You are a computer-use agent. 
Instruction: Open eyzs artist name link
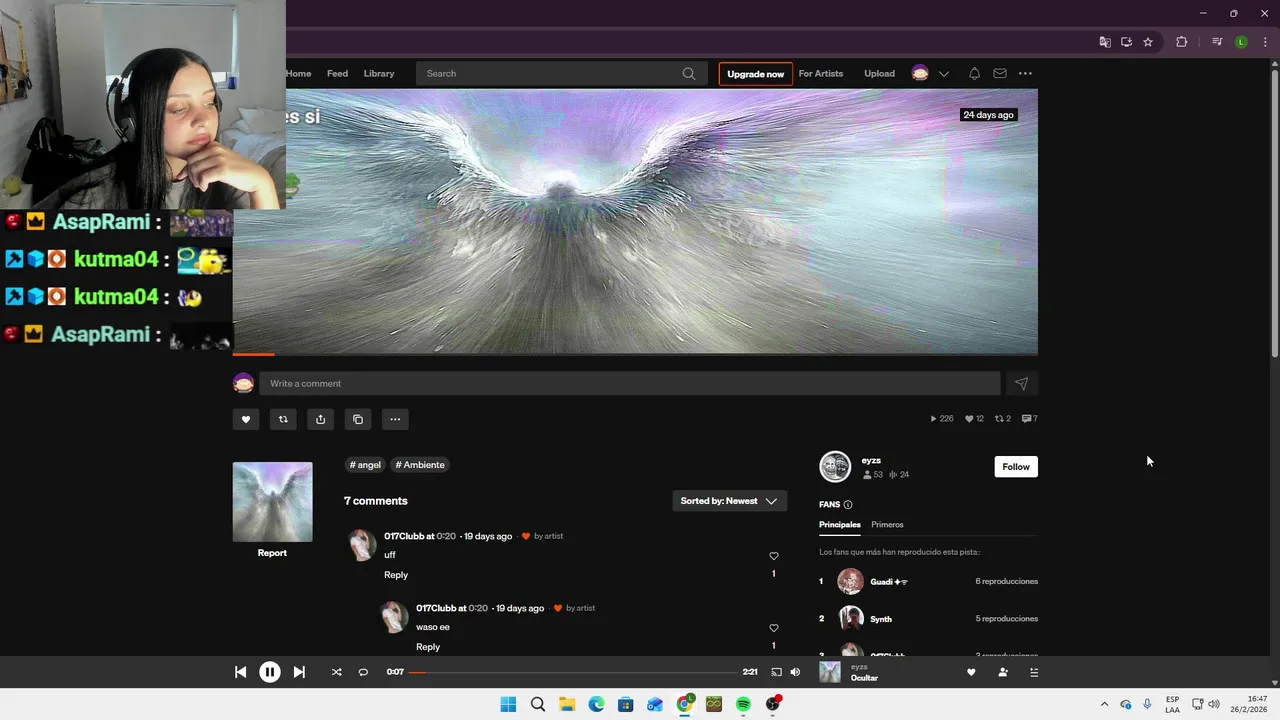tap(871, 461)
